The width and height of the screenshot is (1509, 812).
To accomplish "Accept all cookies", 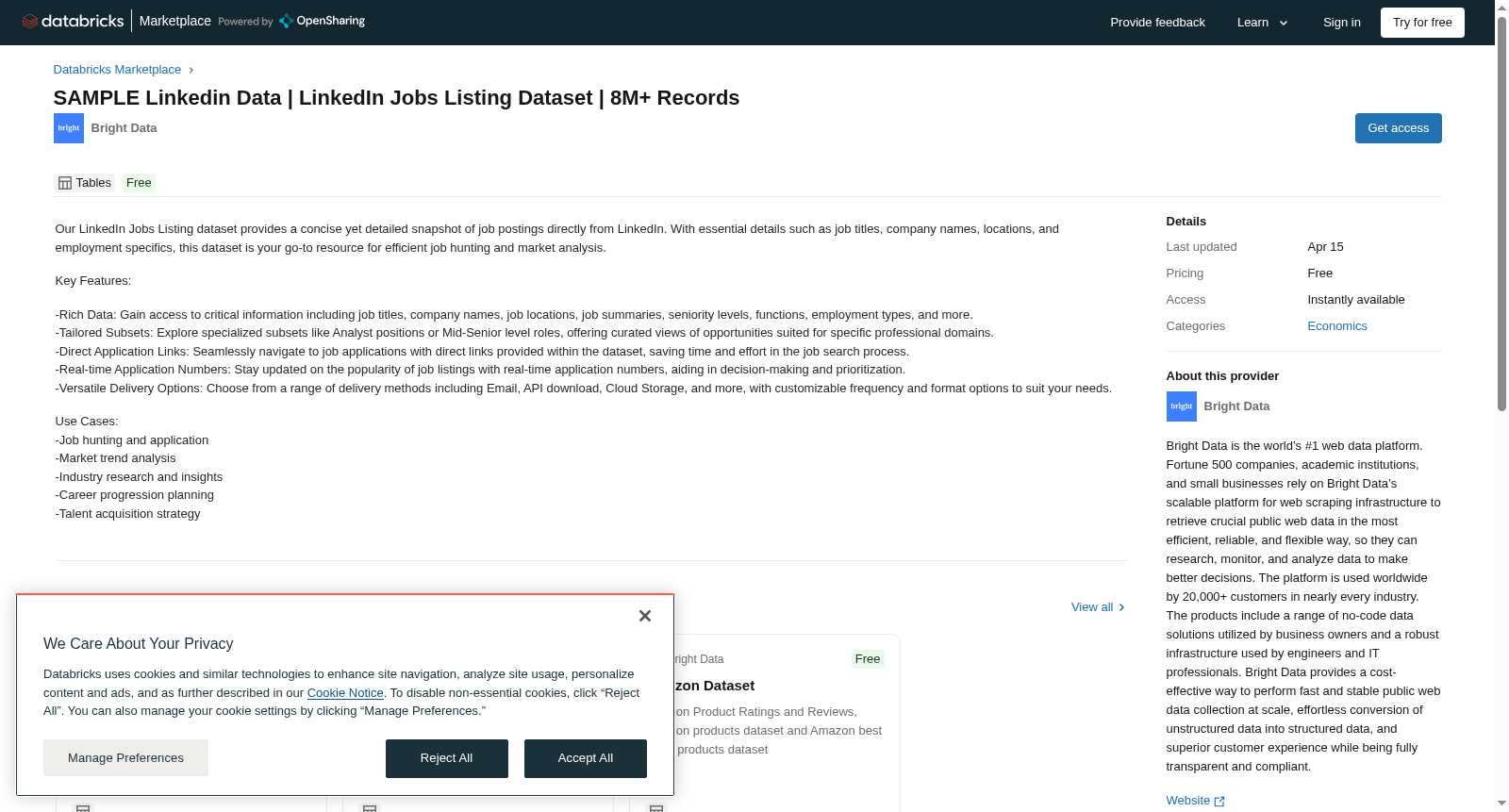I will [x=585, y=758].
